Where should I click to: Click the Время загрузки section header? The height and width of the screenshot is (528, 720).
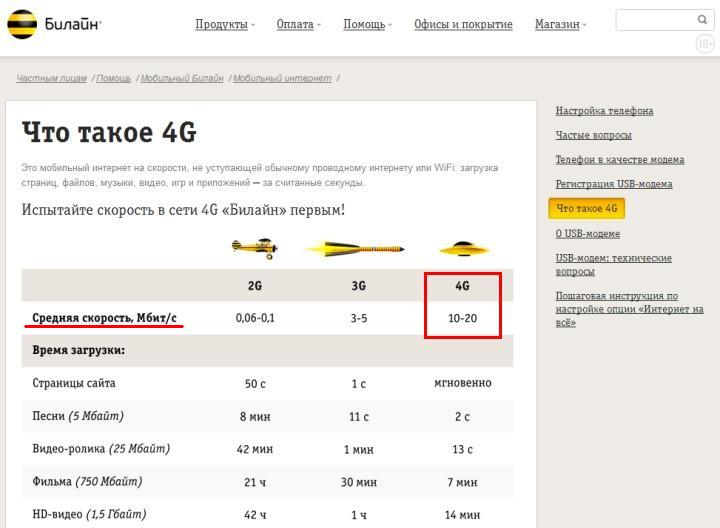(79, 350)
